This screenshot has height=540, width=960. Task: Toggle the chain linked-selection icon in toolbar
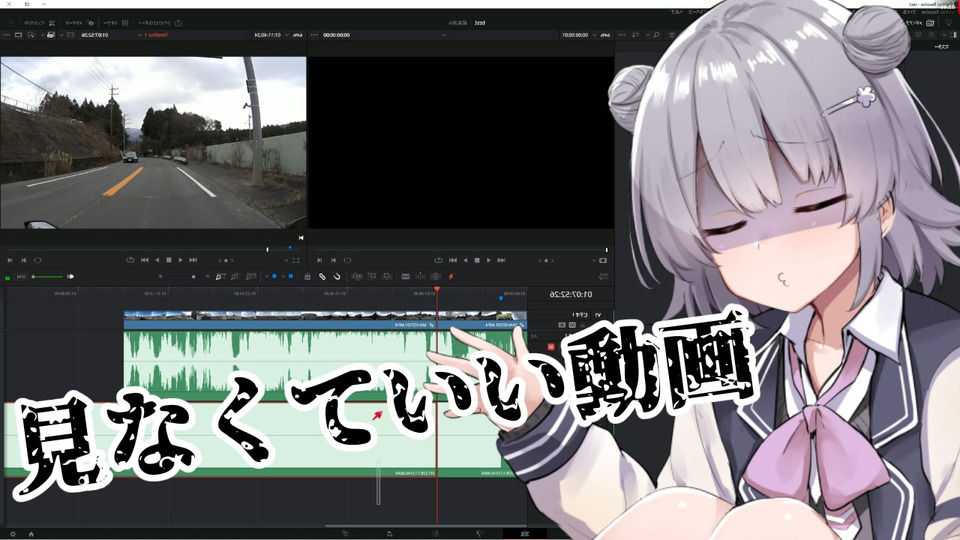pos(322,277)
